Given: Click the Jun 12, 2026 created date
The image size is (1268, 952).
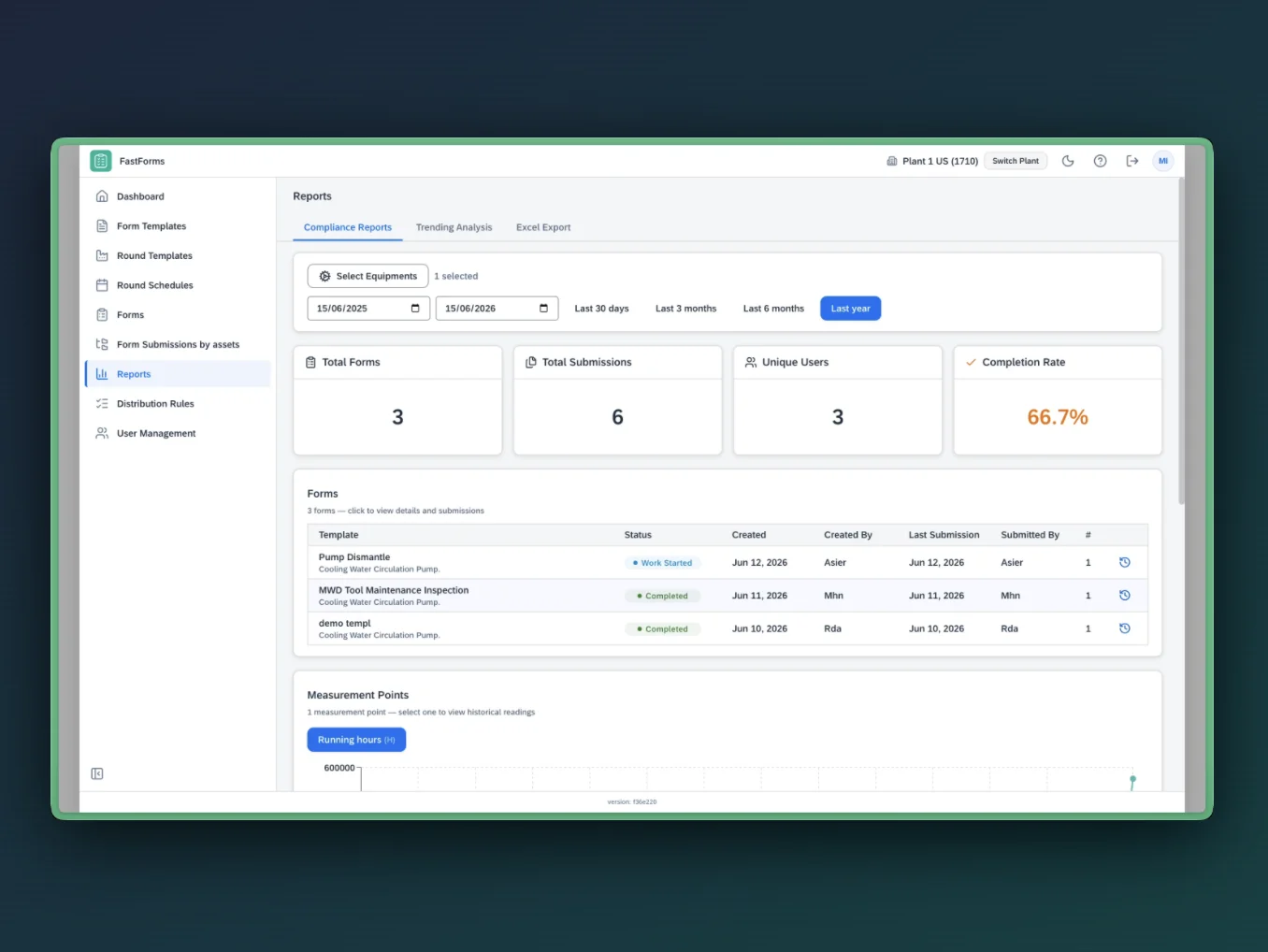Looking at the screenshot, I should 759,563.
